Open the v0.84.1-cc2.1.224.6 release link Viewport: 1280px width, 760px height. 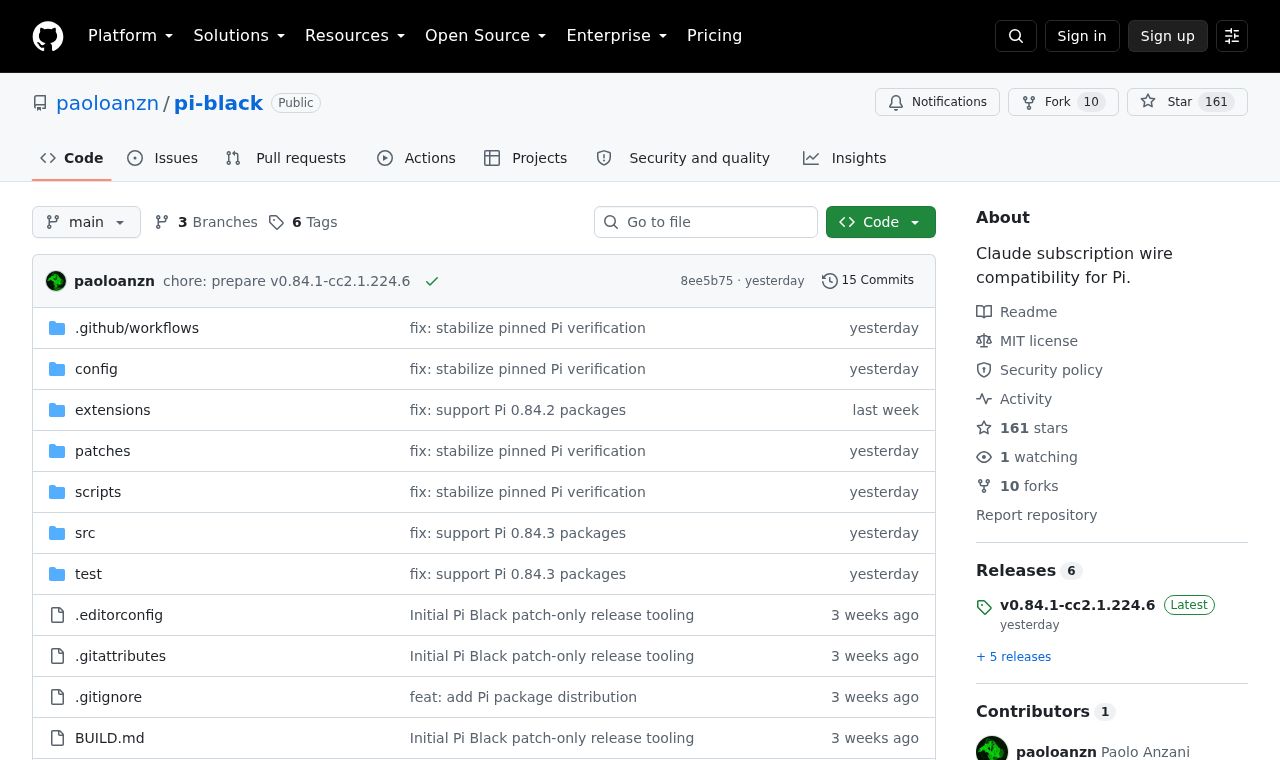pyautogui.click(x=1077, y=605)
